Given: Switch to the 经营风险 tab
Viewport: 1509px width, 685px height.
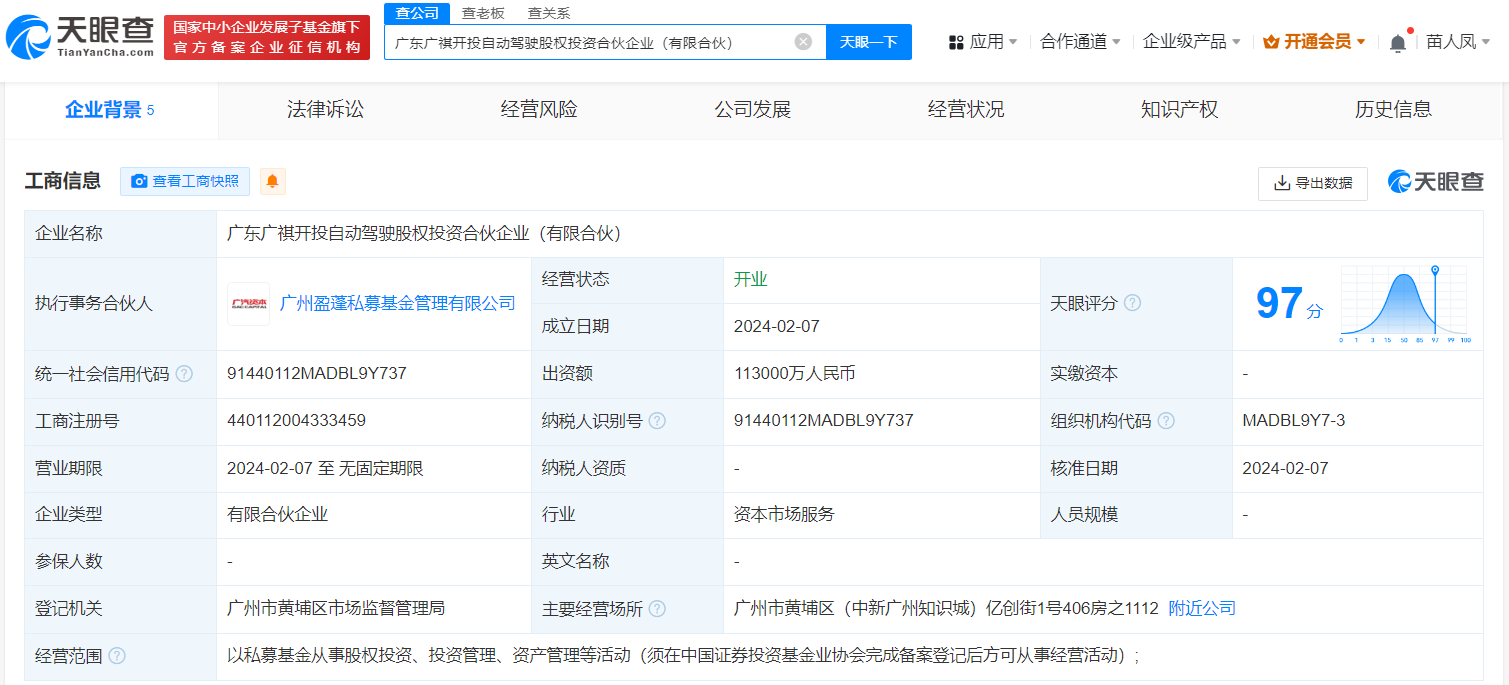Looking at the screenshot, I should 539,110.
